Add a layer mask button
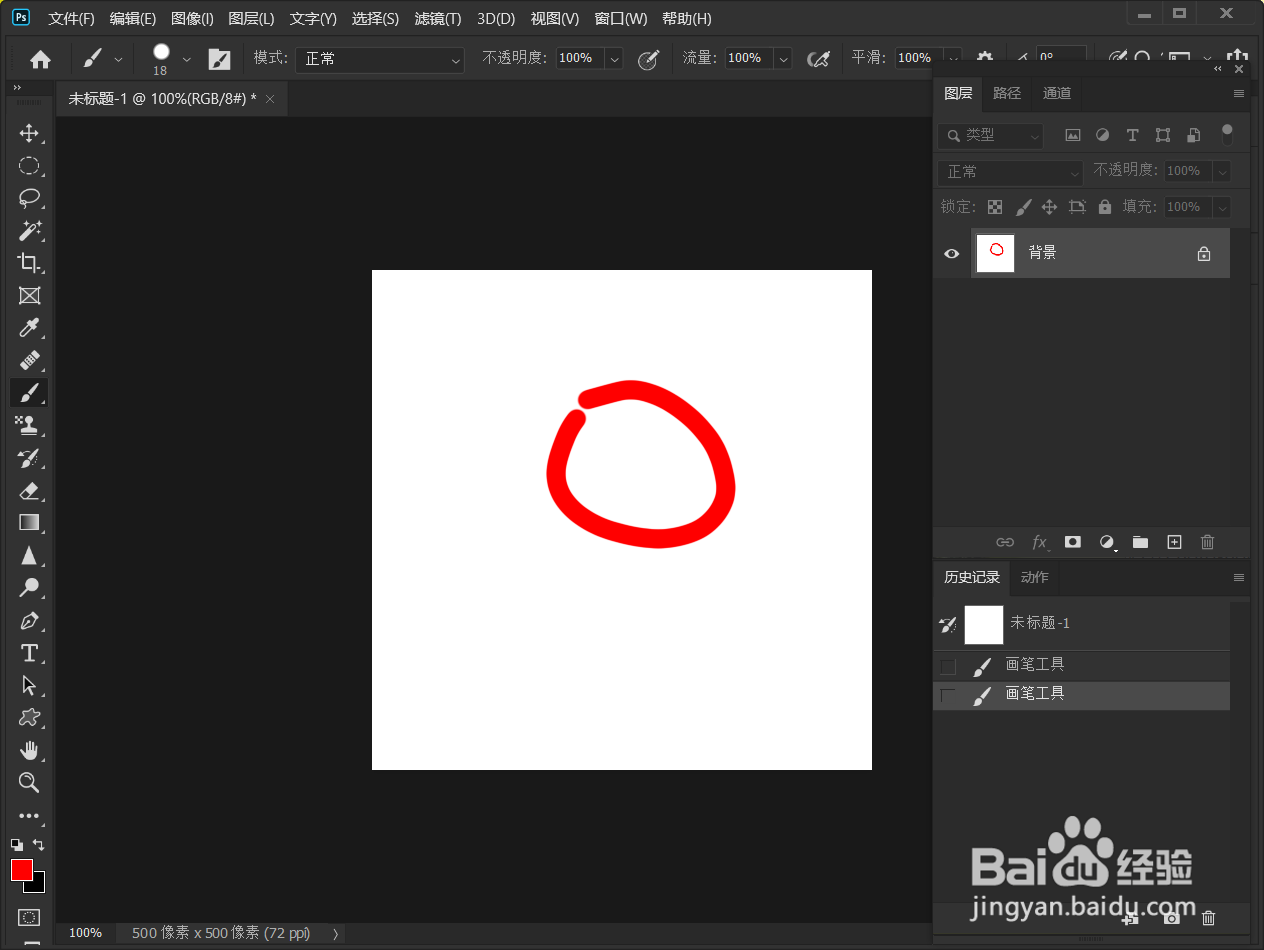This screenshot has width=1264, height=950. [x=1073, y=542]
